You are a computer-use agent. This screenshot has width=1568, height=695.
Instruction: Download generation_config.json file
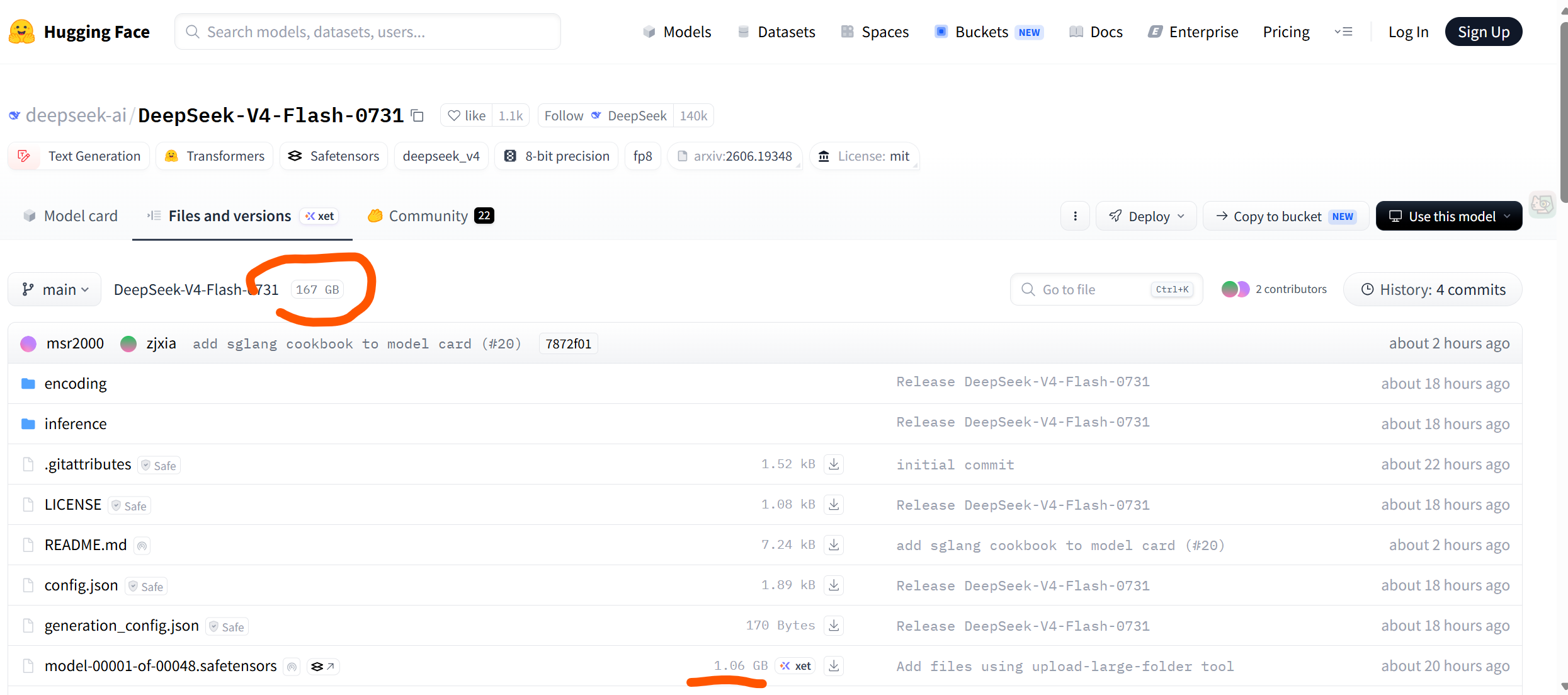[834, 626]
